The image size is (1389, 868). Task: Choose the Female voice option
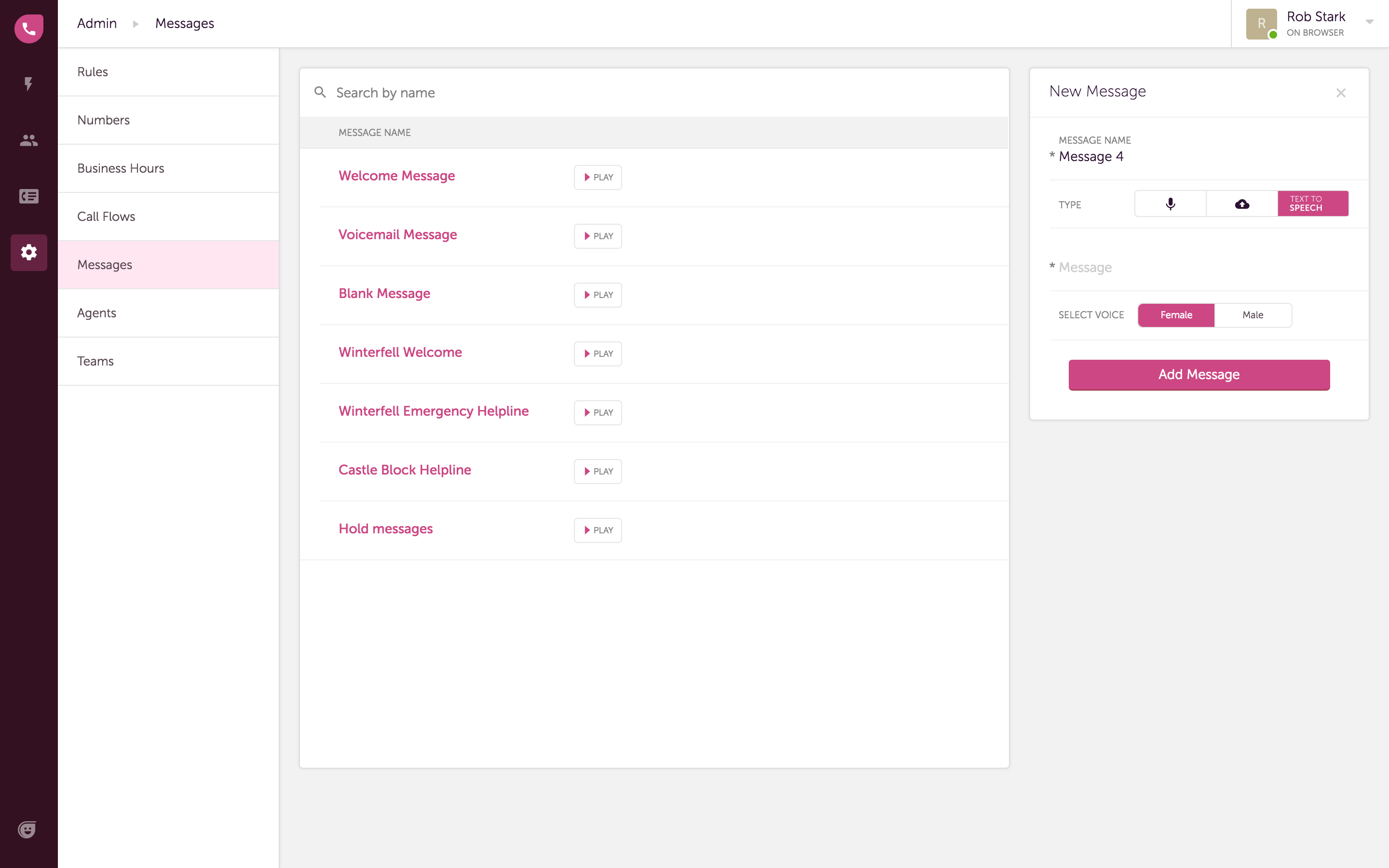coord(1176,315)
